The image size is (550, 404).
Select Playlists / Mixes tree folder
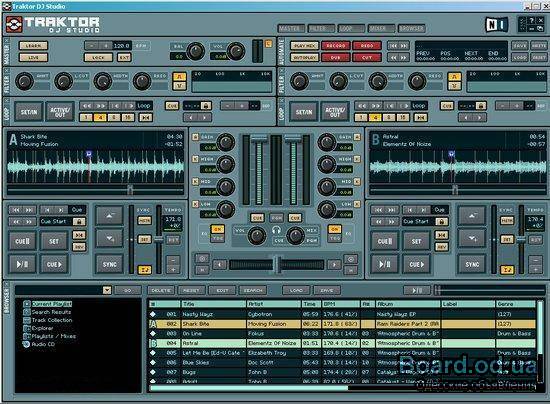click(54, 336)
